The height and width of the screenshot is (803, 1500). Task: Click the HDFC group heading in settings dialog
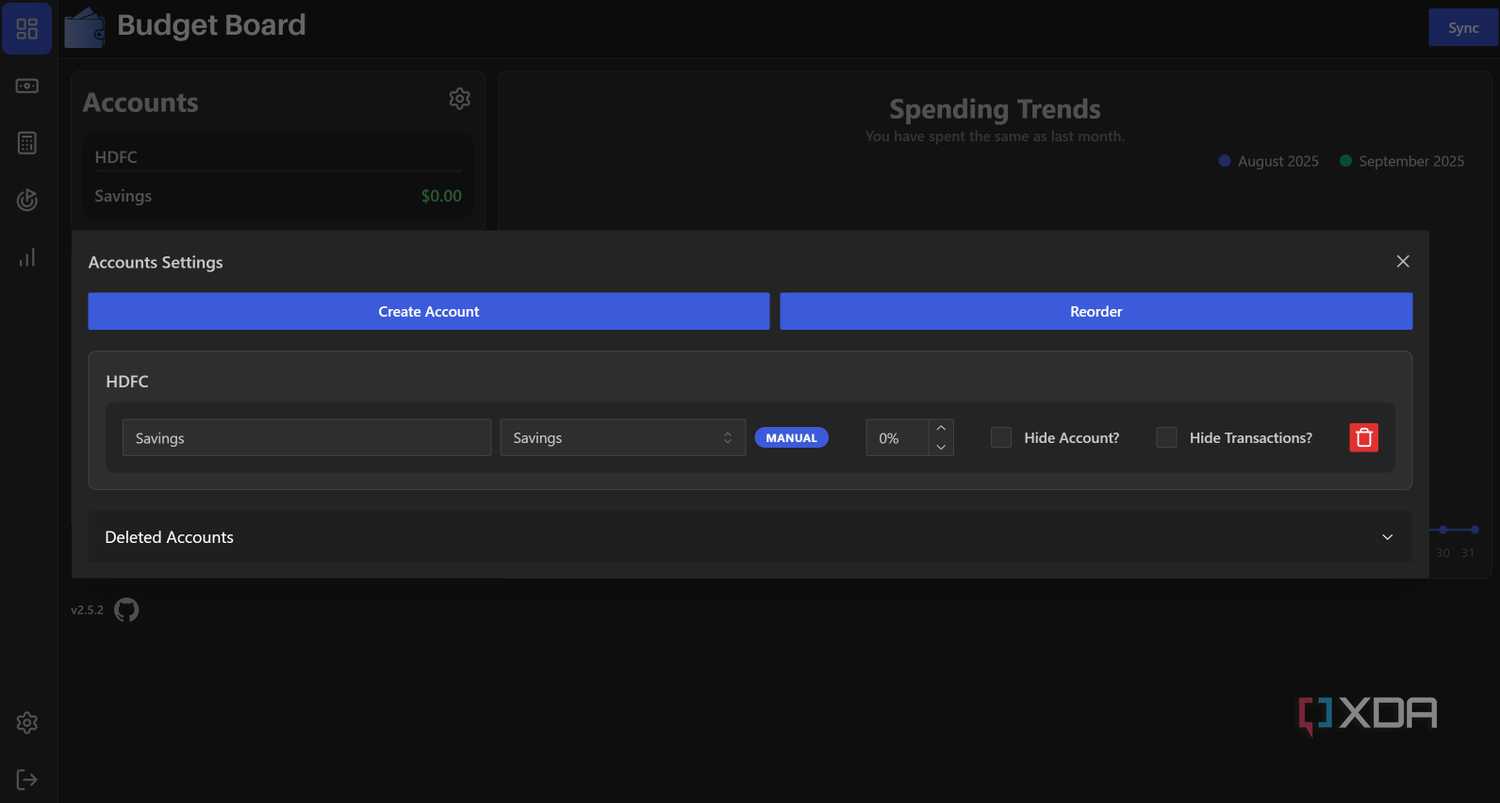pyautogui.click(x=127, y=381)
